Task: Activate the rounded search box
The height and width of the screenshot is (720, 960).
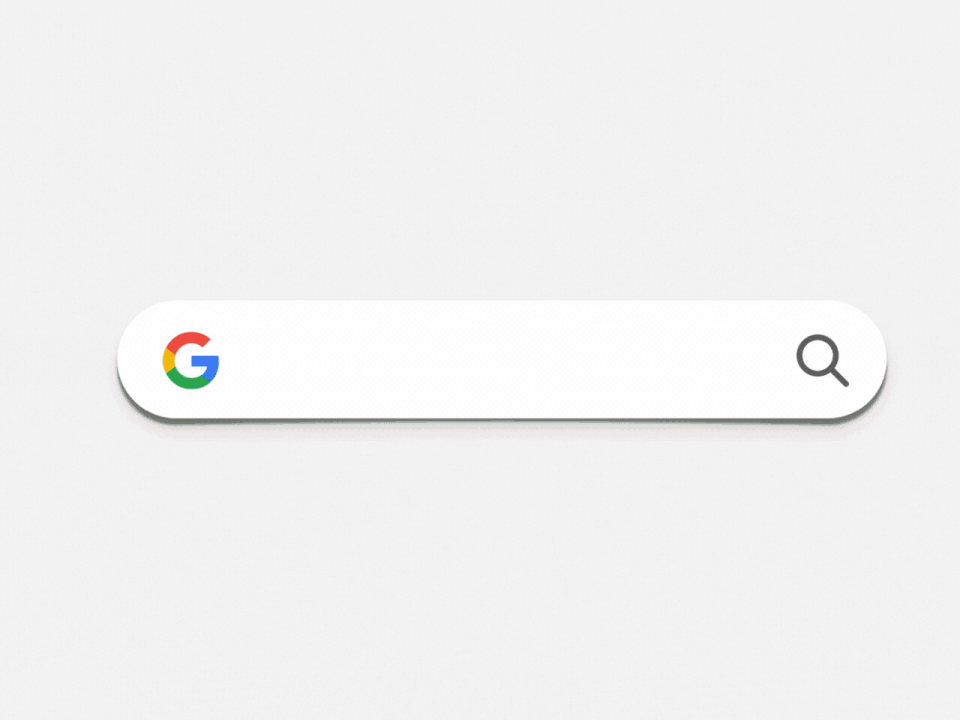Action: 501,360
